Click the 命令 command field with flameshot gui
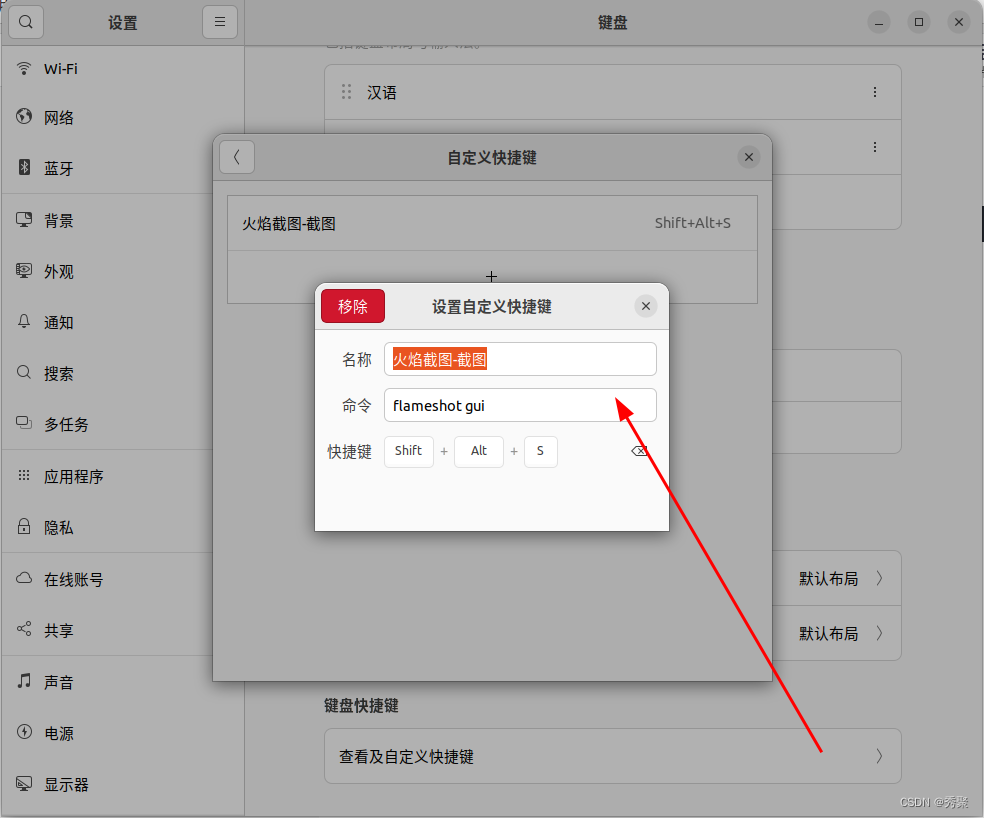The width and height of the screenshot is (984, 818). [520, 405]
